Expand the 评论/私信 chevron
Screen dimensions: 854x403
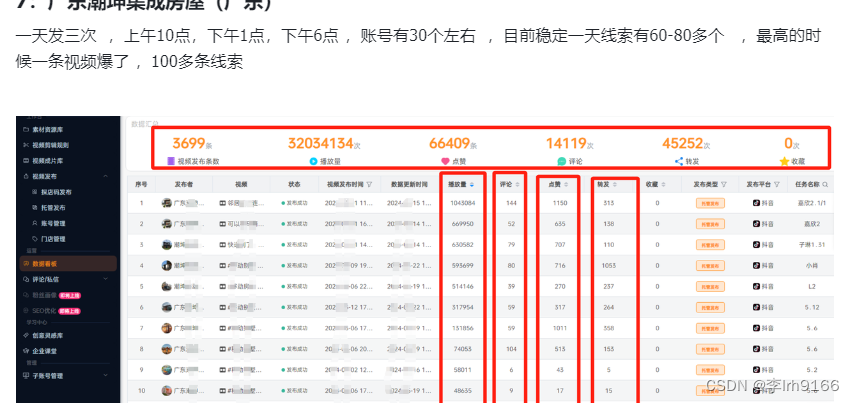106,279
